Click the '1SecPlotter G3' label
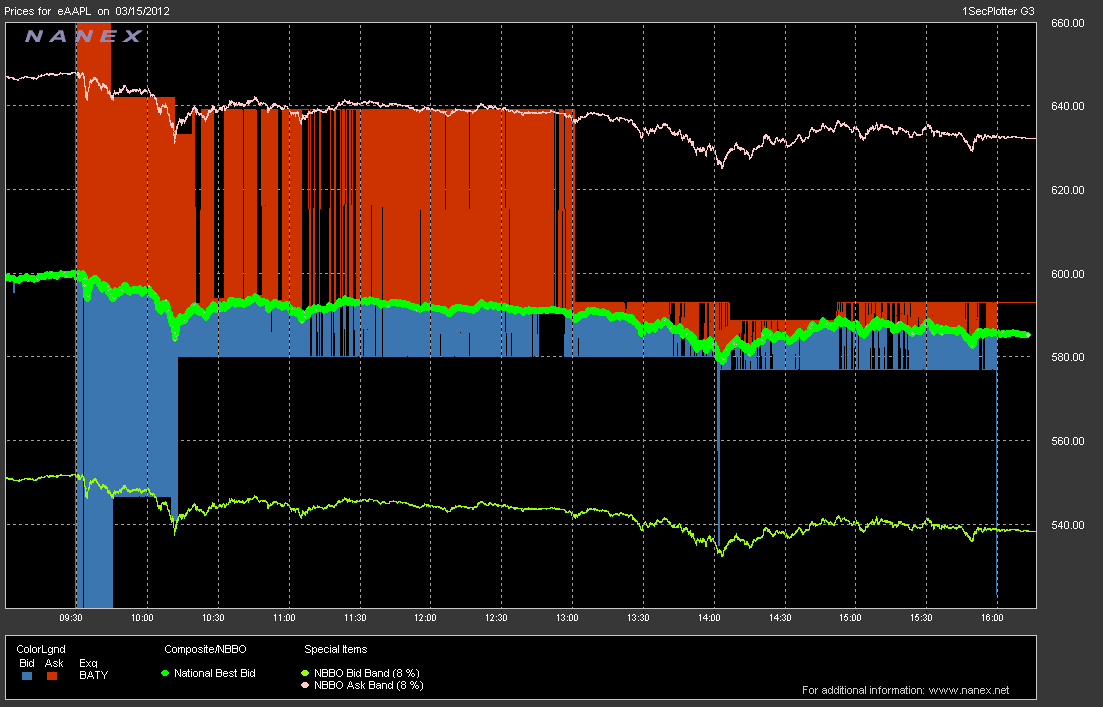 (998, 11)
